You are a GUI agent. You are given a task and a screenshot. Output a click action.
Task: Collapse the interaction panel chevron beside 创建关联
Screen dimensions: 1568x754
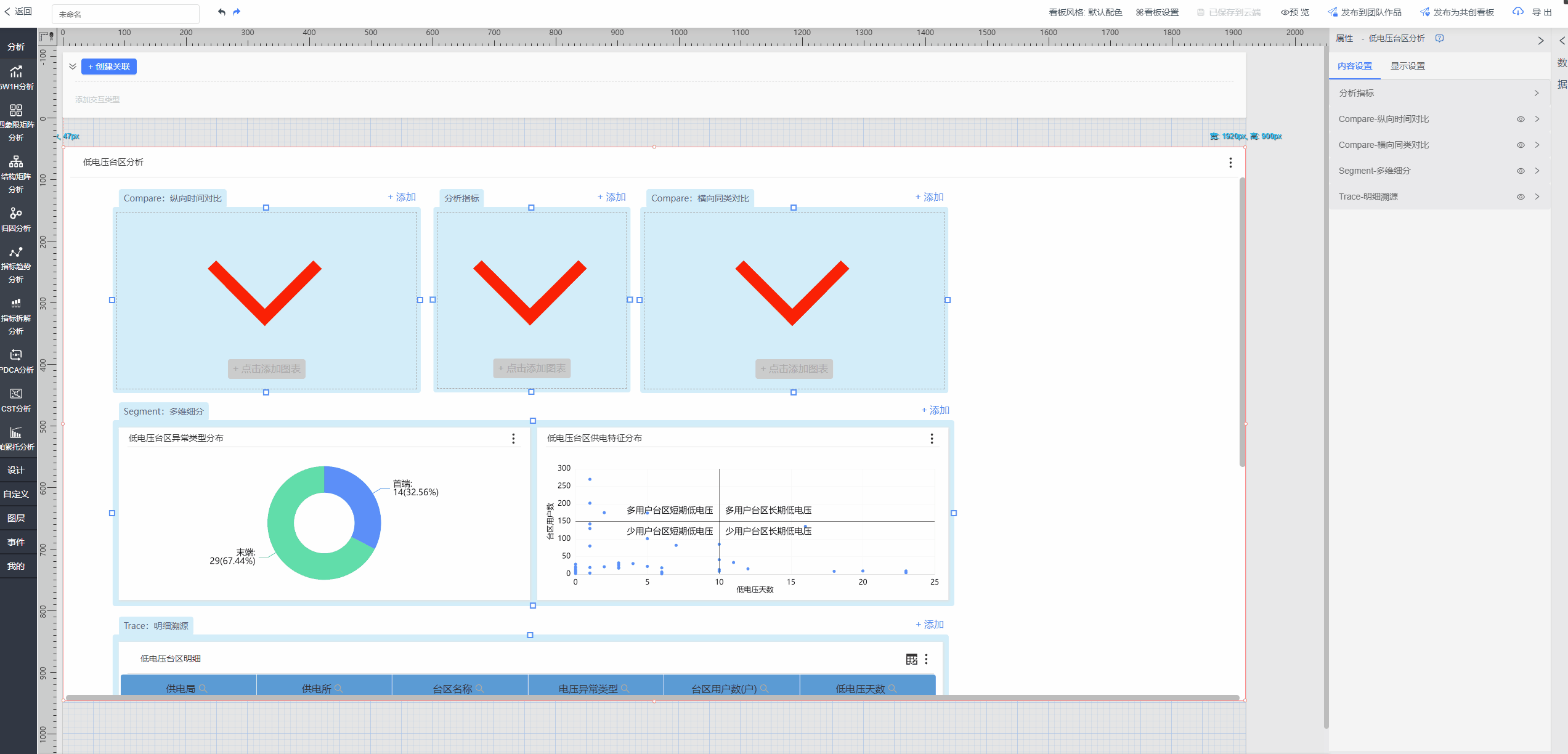coord(73,67)
